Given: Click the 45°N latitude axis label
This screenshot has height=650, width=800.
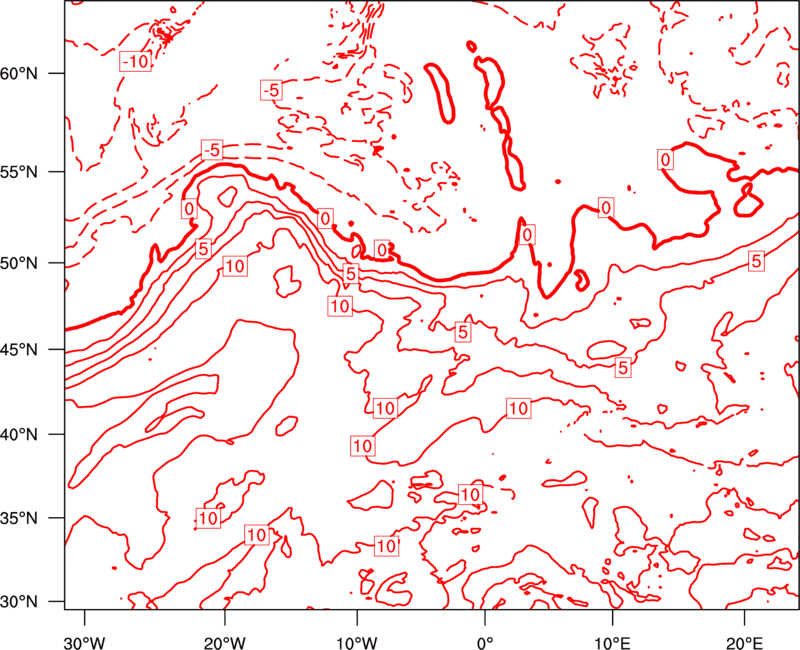Looking at the screenshot, I should pyautogui.click(x=19, y=349).
